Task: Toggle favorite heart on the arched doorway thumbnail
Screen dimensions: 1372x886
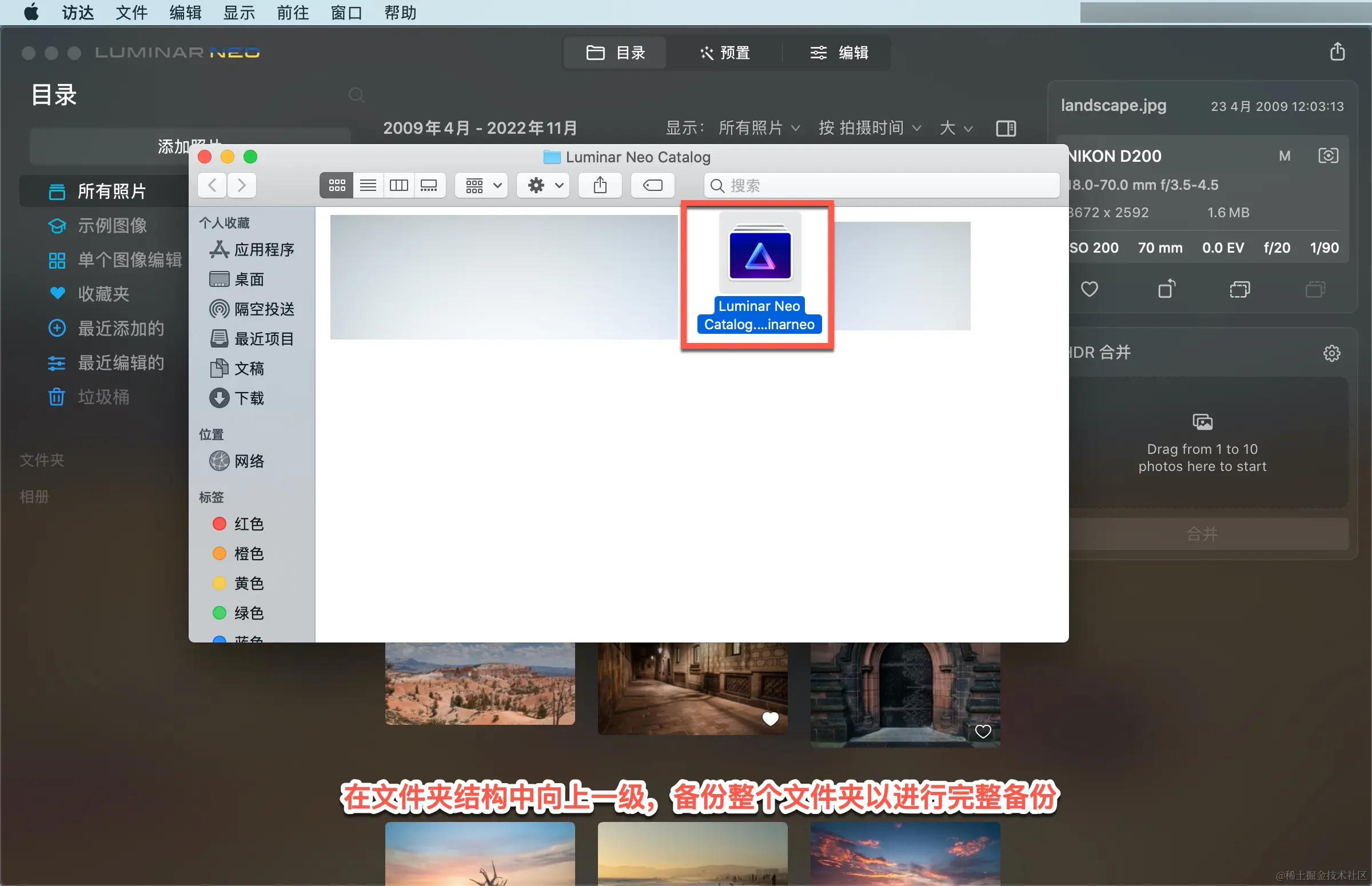Action: point(983,731)
